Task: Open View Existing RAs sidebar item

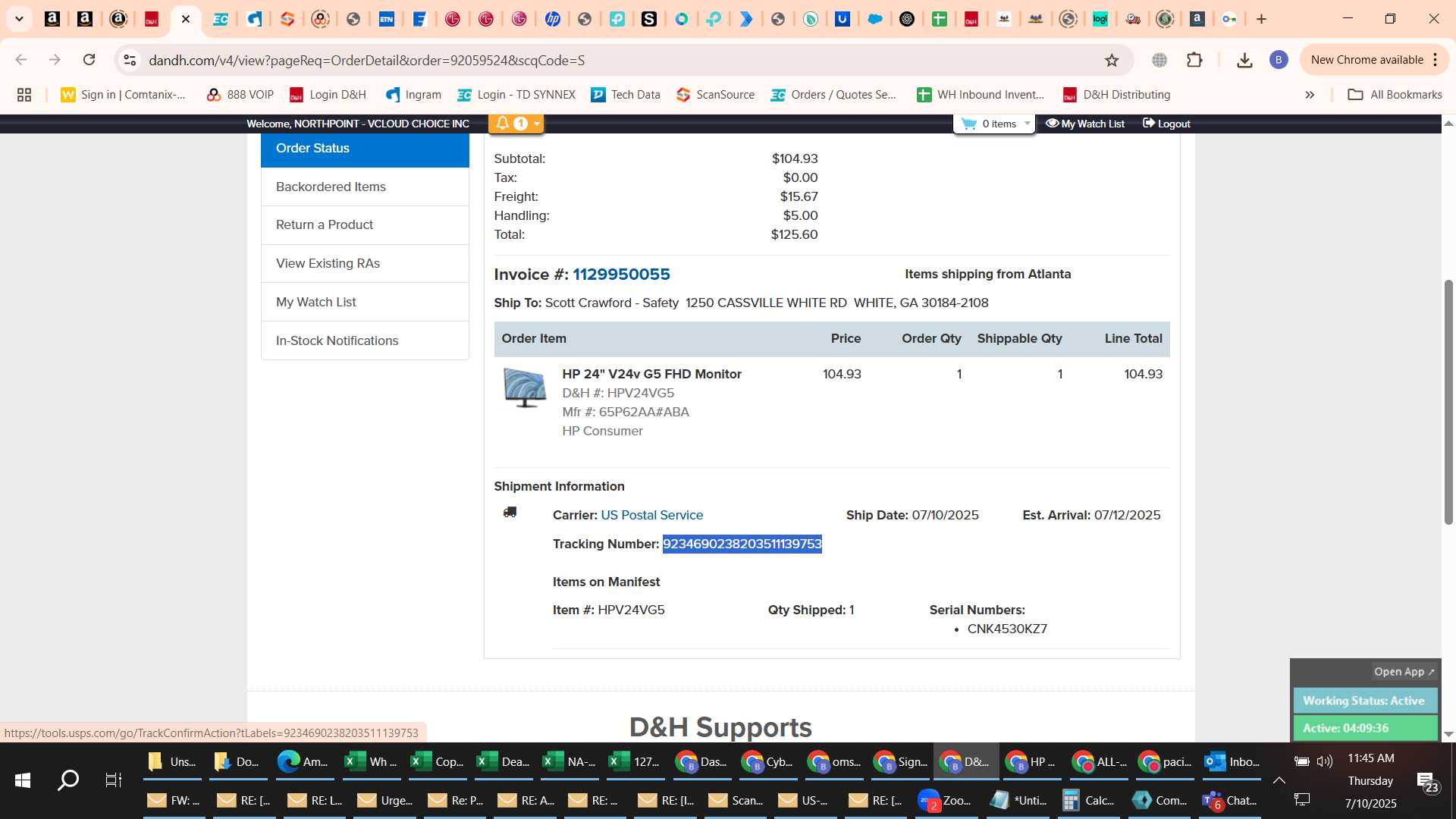Action: click(365, 263)
